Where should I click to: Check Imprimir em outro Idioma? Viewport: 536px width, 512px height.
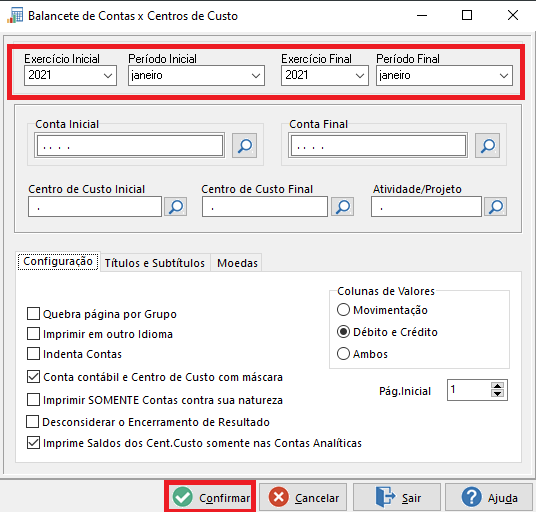[x=33, y=334]
